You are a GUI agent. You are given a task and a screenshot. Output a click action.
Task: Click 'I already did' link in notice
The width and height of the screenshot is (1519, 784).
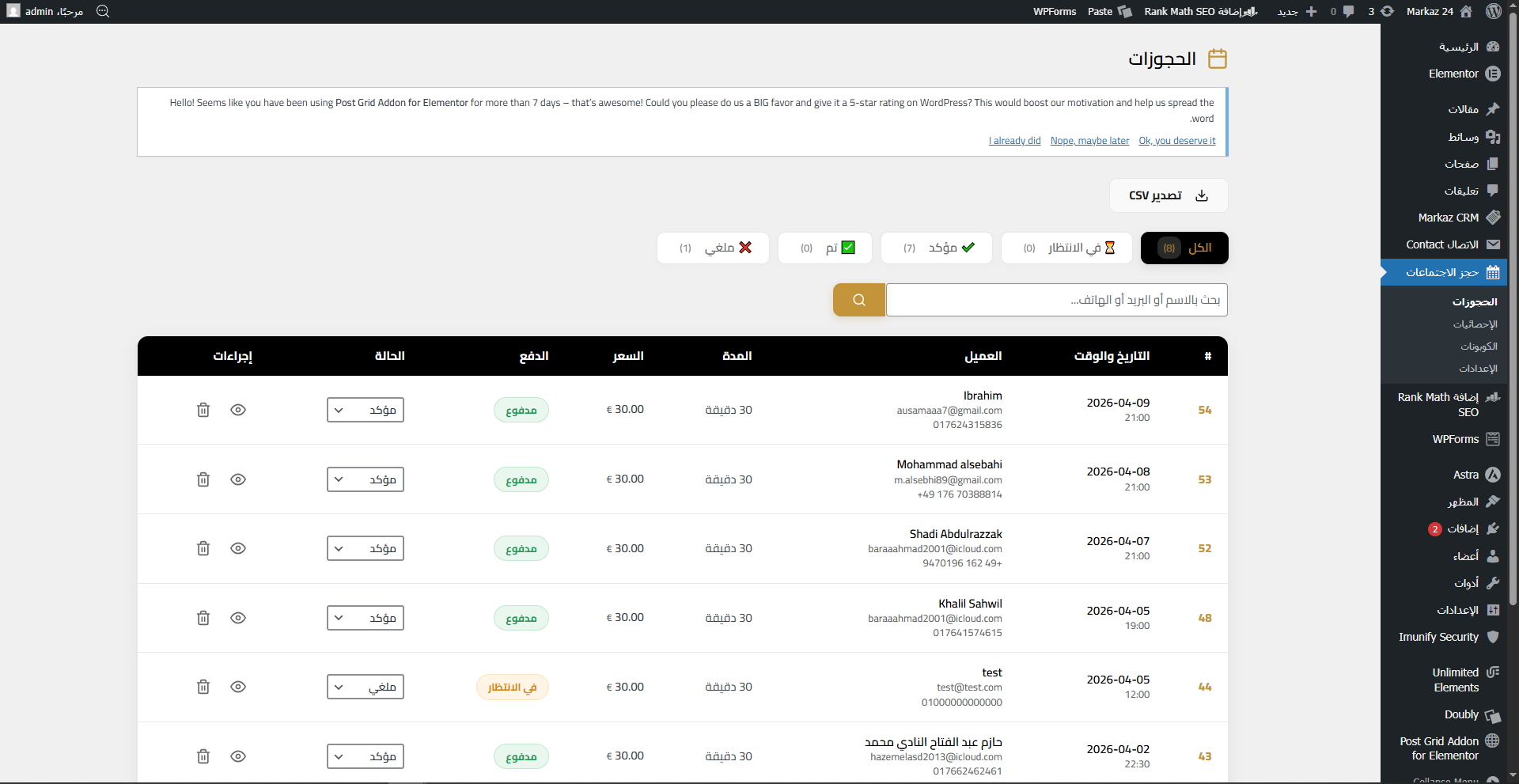click(1014, 141)
